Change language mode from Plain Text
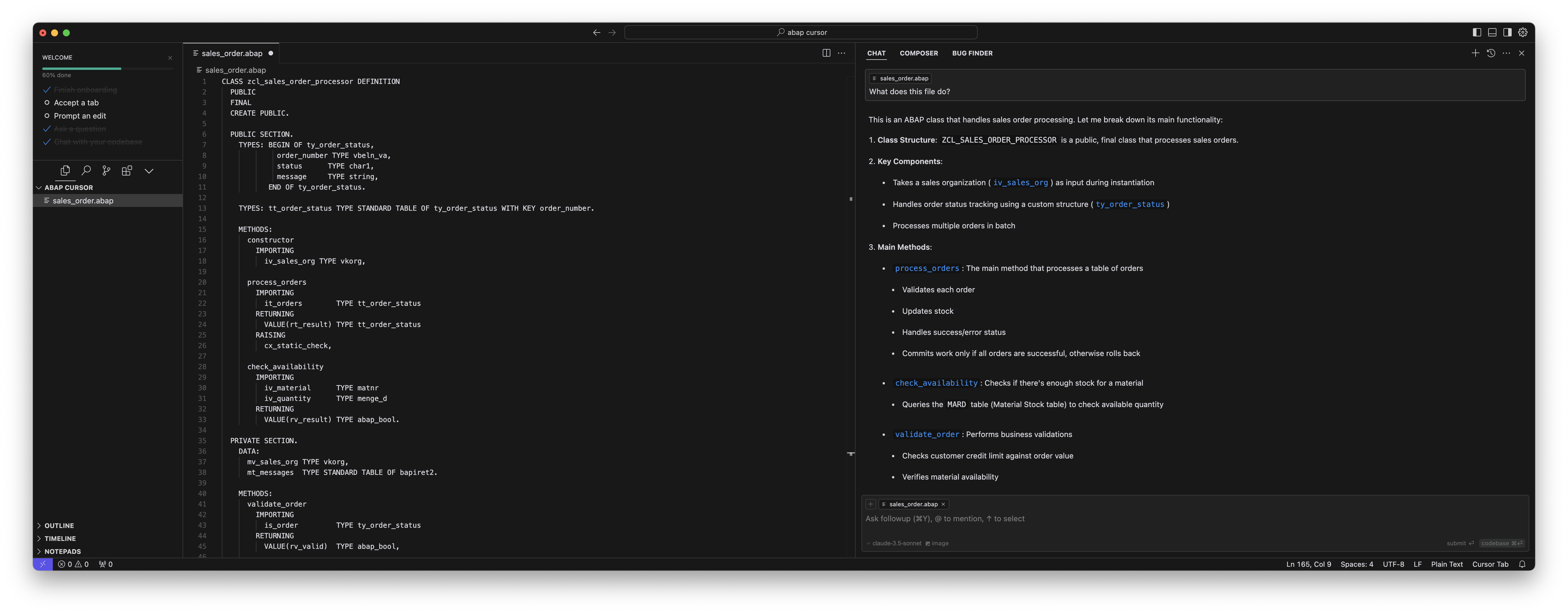The image size is (1568, 614). 1446,564
